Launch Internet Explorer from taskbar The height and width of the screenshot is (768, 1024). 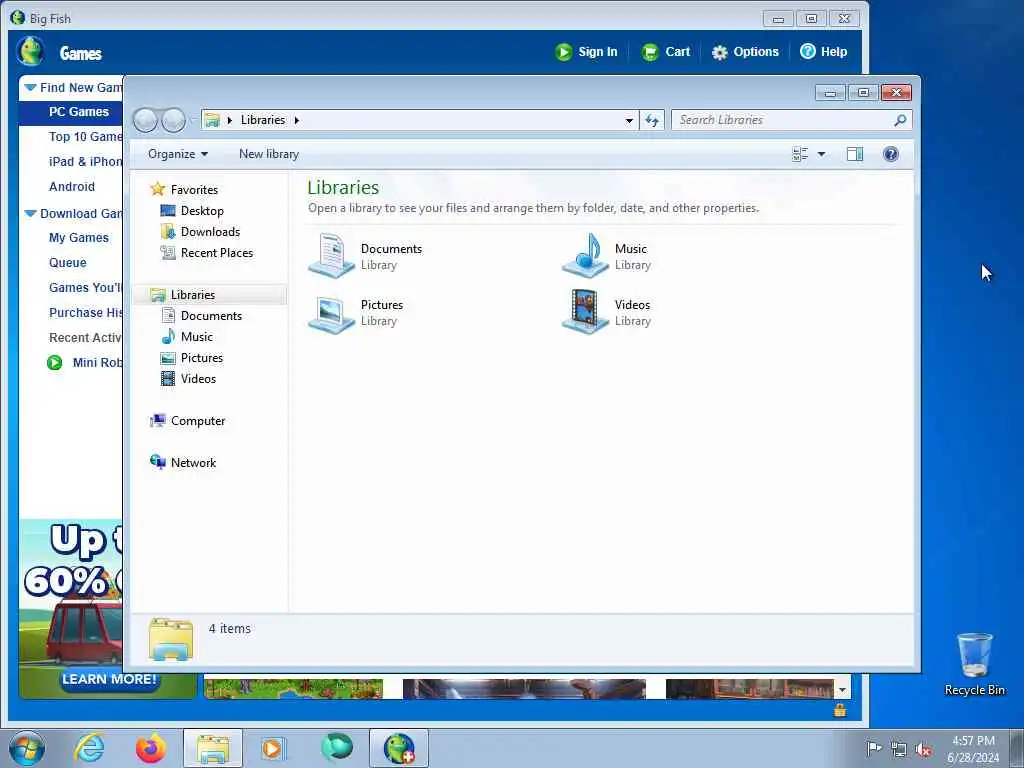[89, 748]
